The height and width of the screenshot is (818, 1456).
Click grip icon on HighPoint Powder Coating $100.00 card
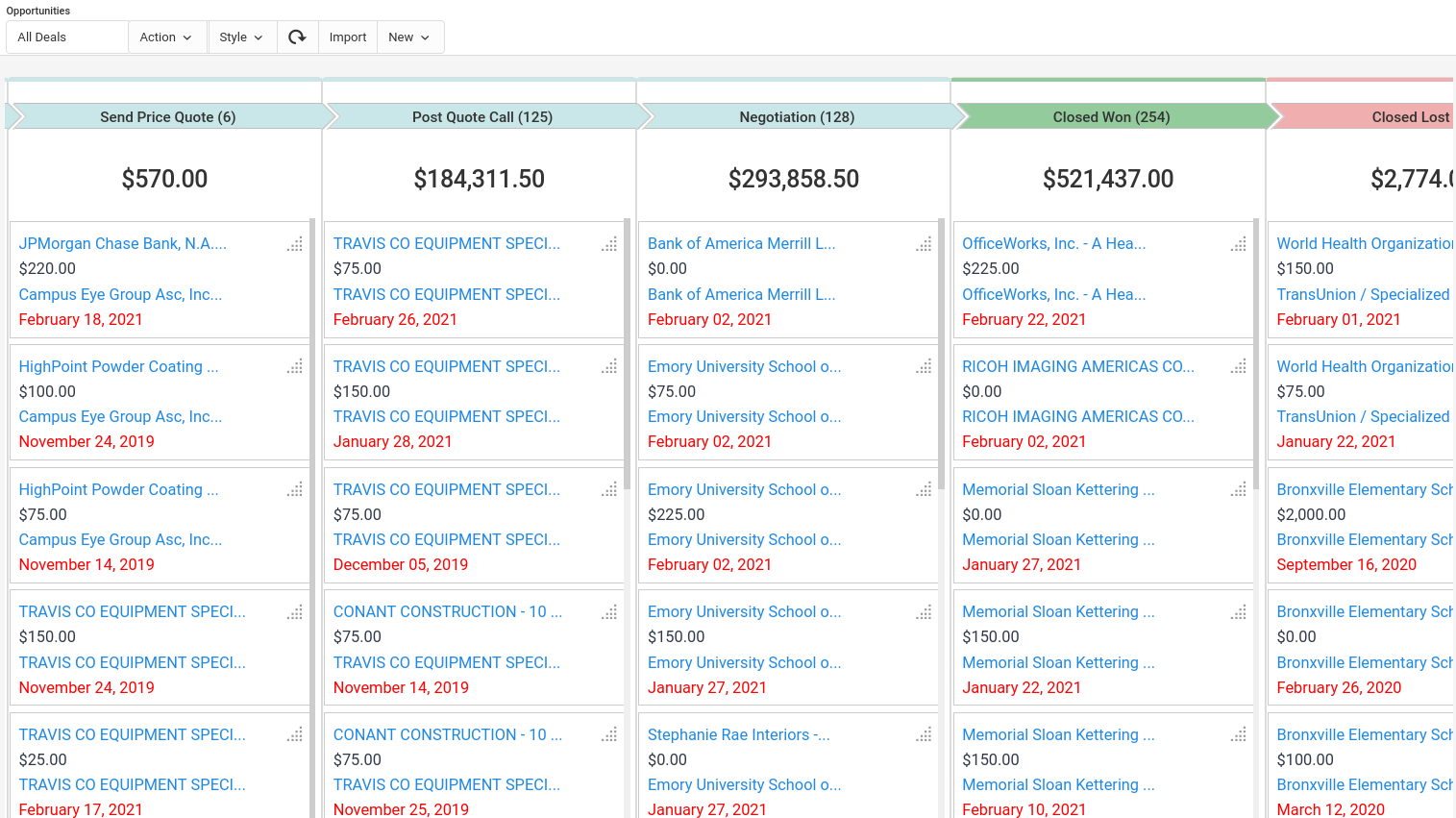[295, 366]
